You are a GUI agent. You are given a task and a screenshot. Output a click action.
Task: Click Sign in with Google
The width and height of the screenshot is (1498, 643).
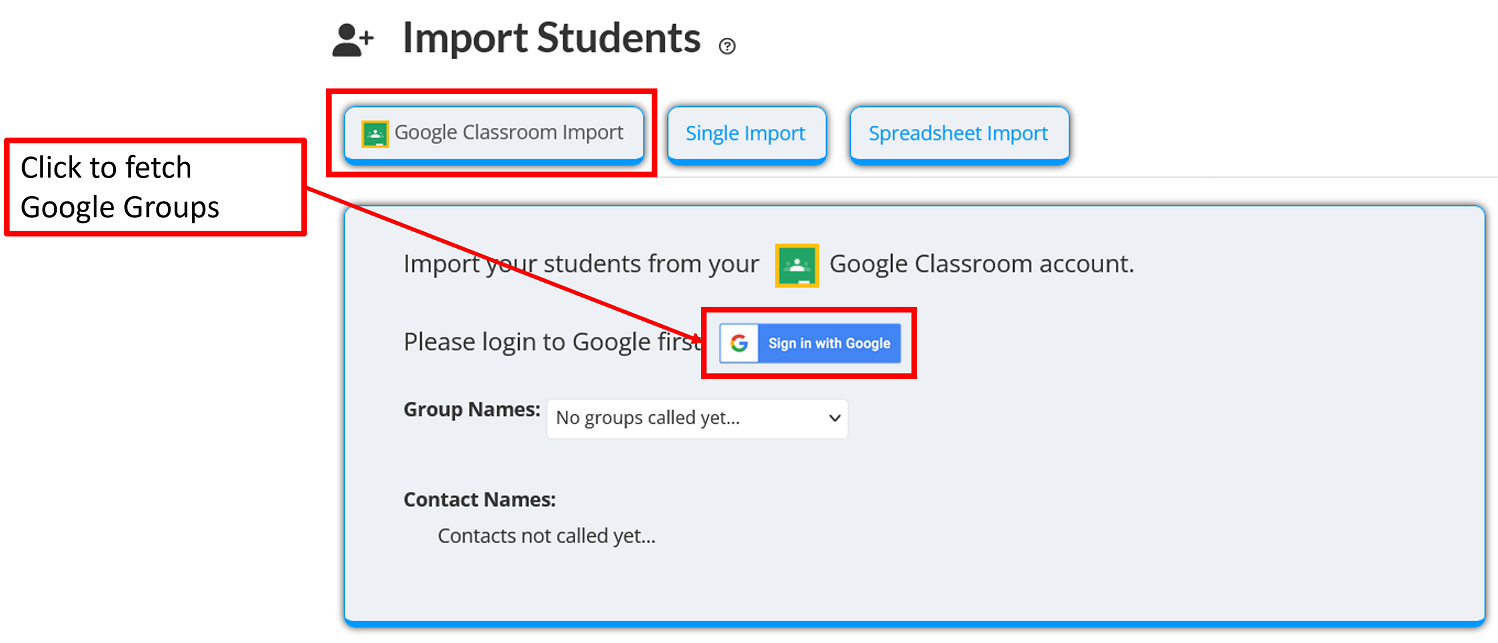click(828, 343)
